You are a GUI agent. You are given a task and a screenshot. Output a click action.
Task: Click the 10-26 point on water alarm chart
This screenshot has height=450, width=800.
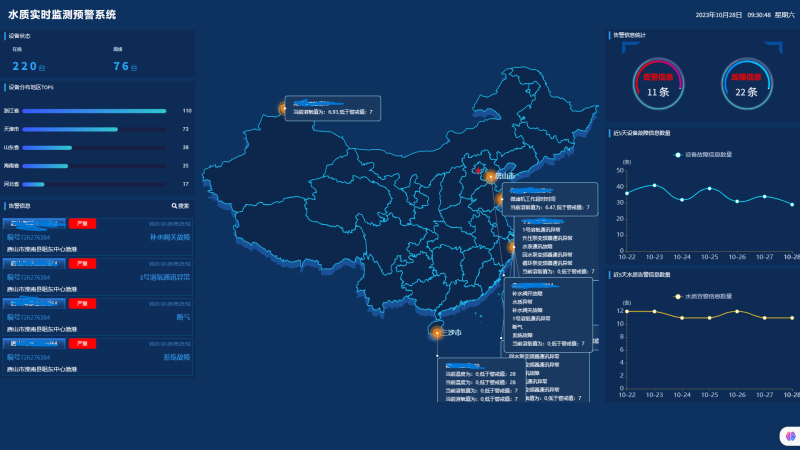point(737,311)
